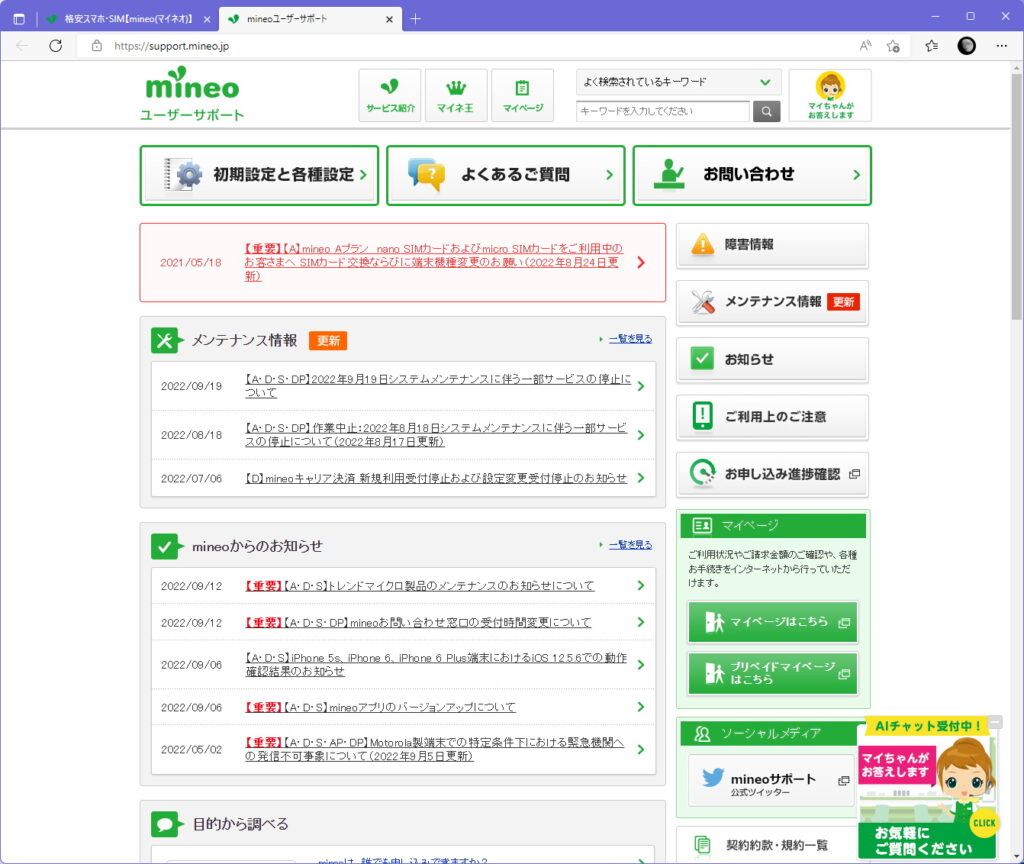Open マイページはこちら green button

(773, 622)
